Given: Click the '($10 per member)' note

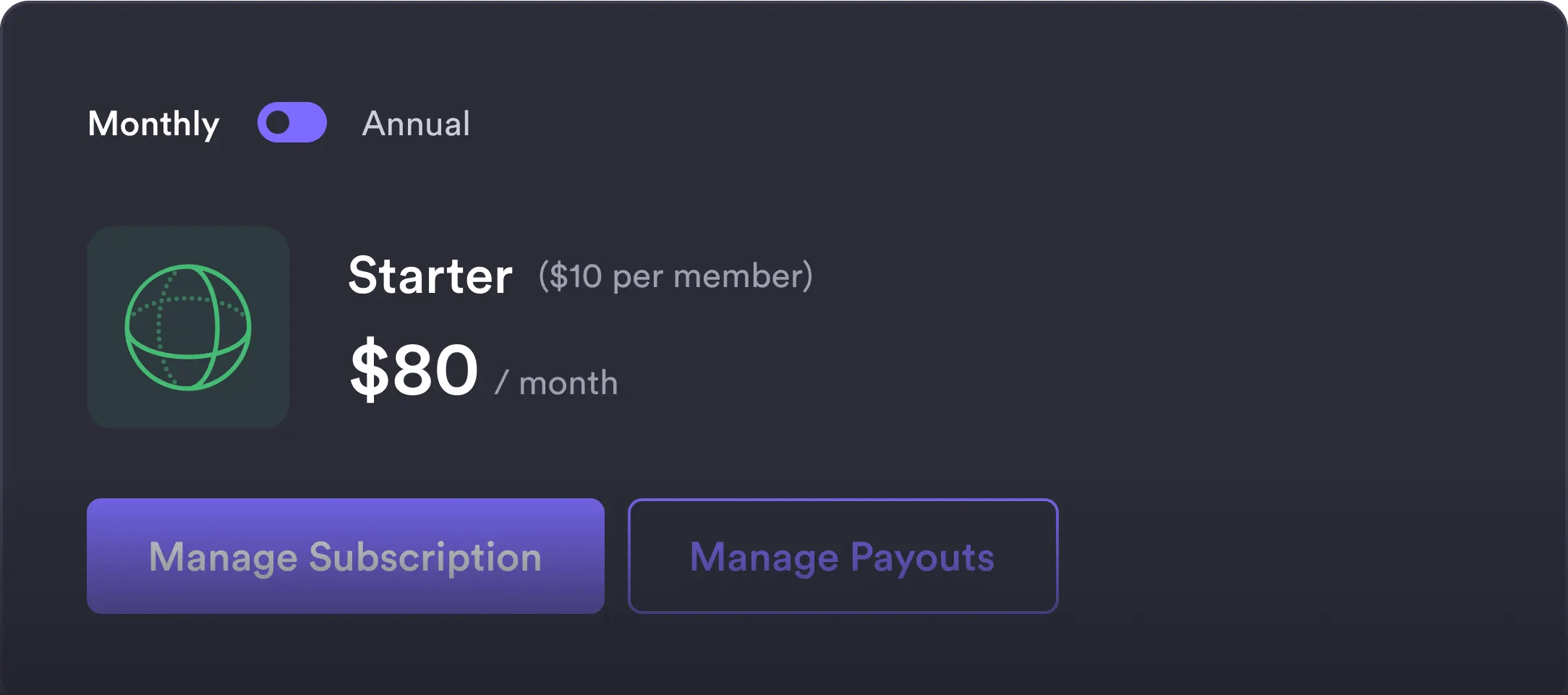Looking at the screenshot, I should tap(676, 276).
